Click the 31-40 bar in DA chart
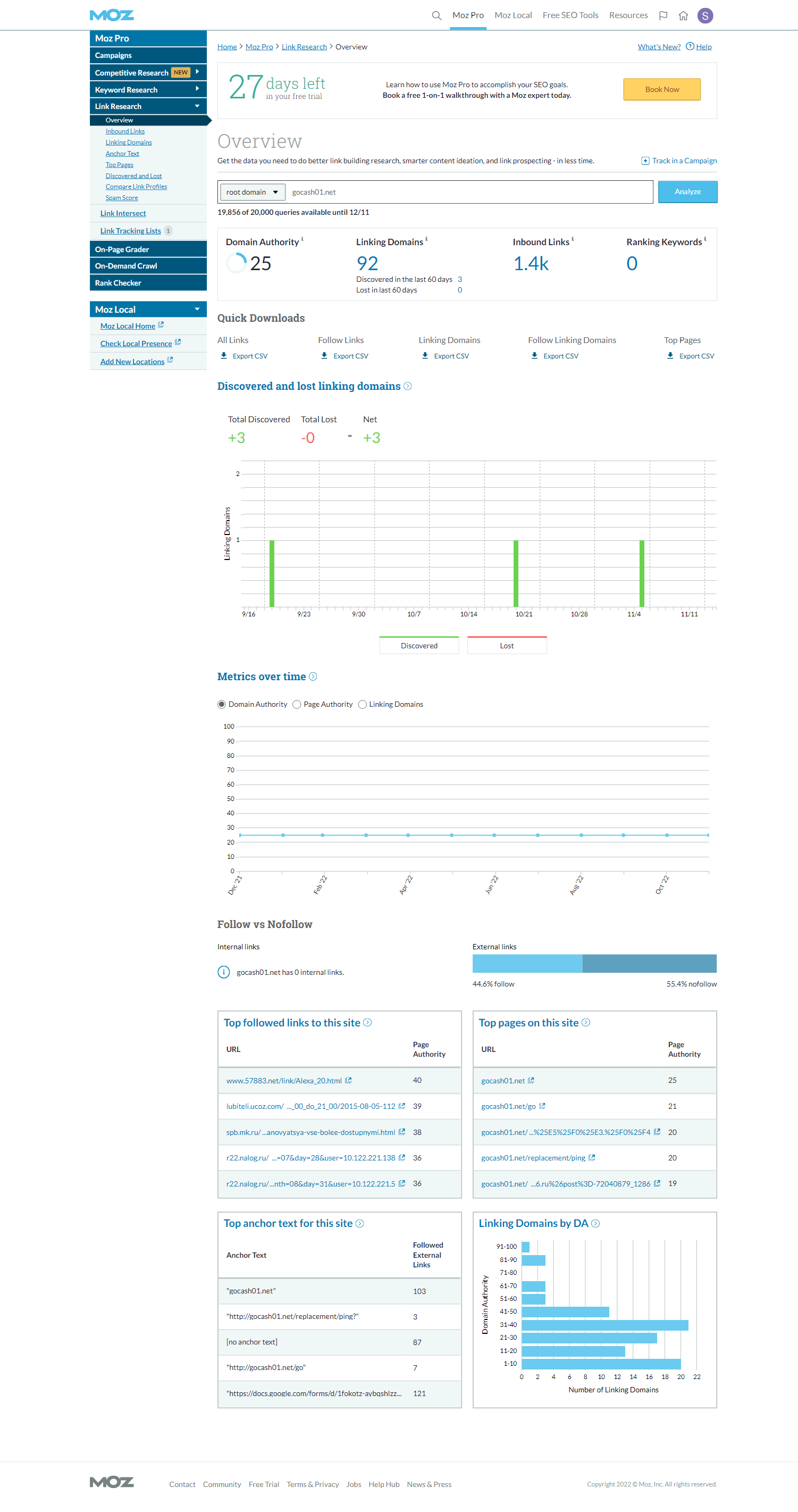Viewport: 798px width, 1512px height. coord(605,1325)
